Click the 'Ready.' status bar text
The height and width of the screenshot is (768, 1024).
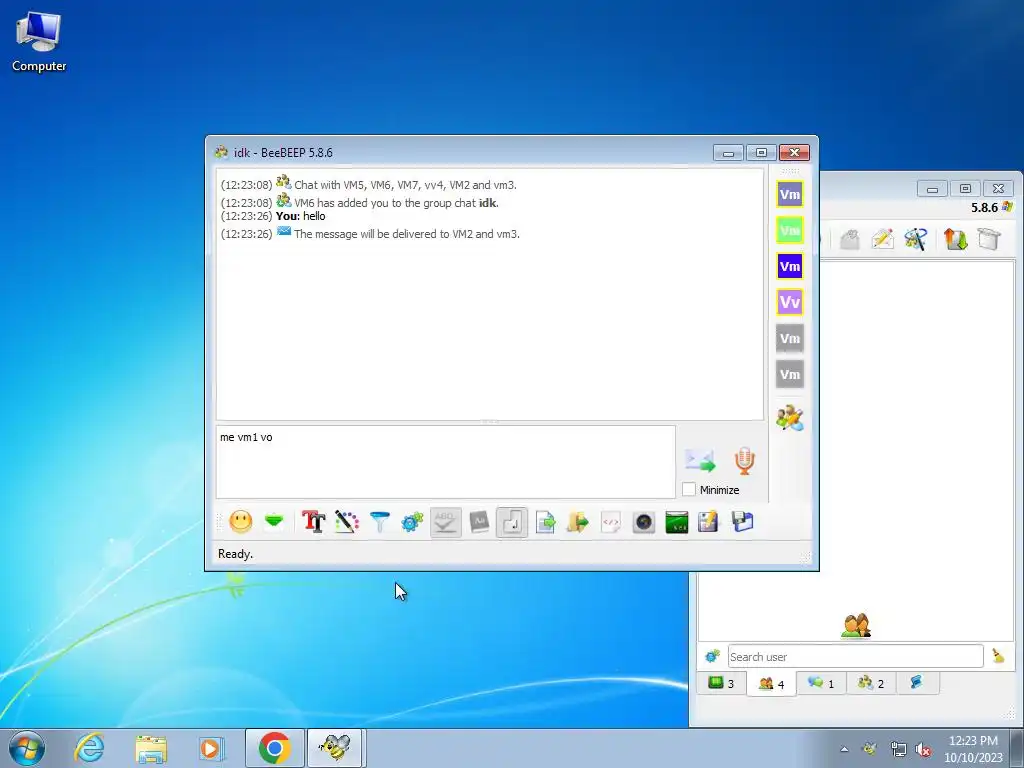point(236,554)
